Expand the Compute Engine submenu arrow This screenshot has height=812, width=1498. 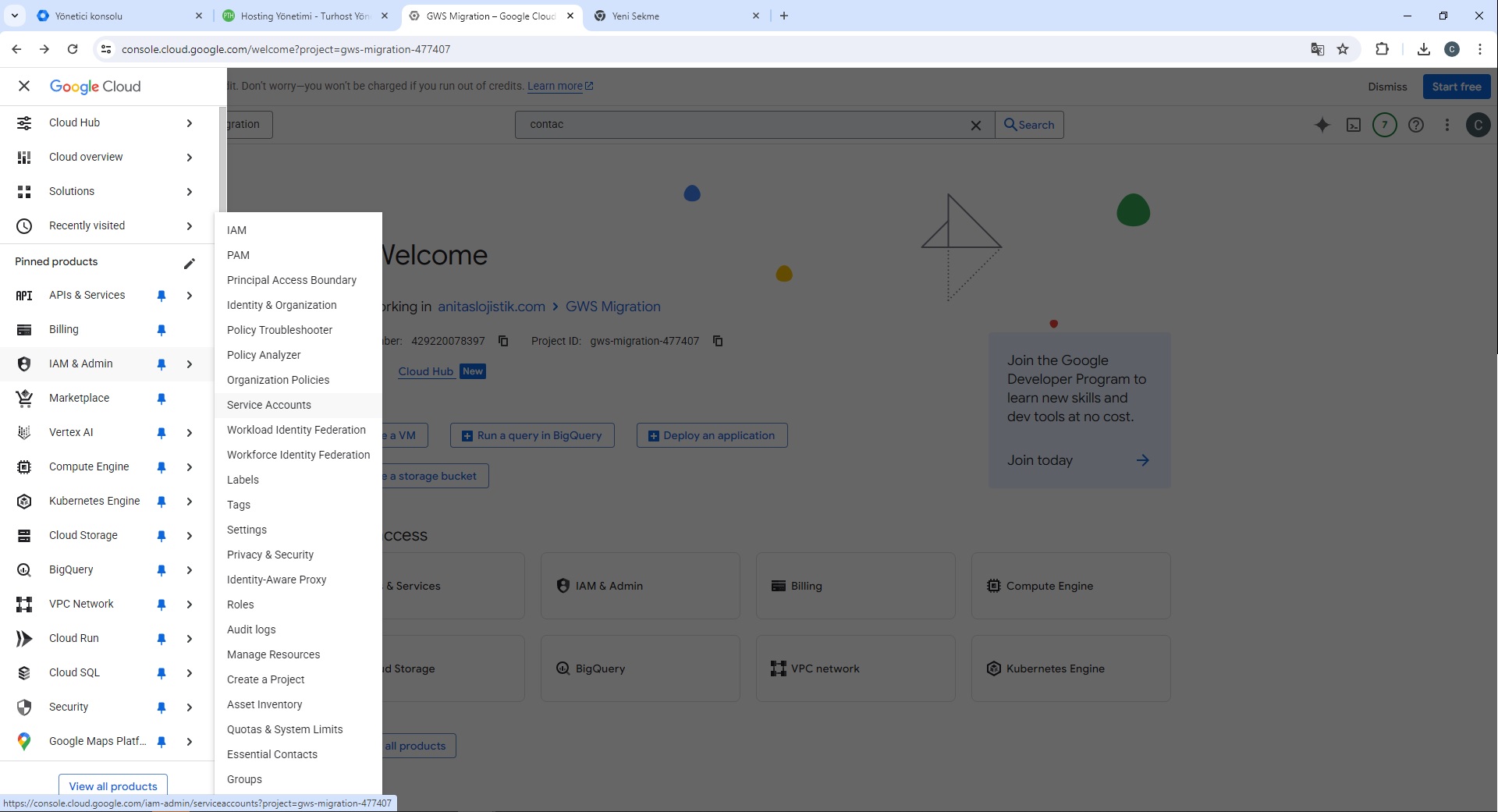[x=189, y=467]
